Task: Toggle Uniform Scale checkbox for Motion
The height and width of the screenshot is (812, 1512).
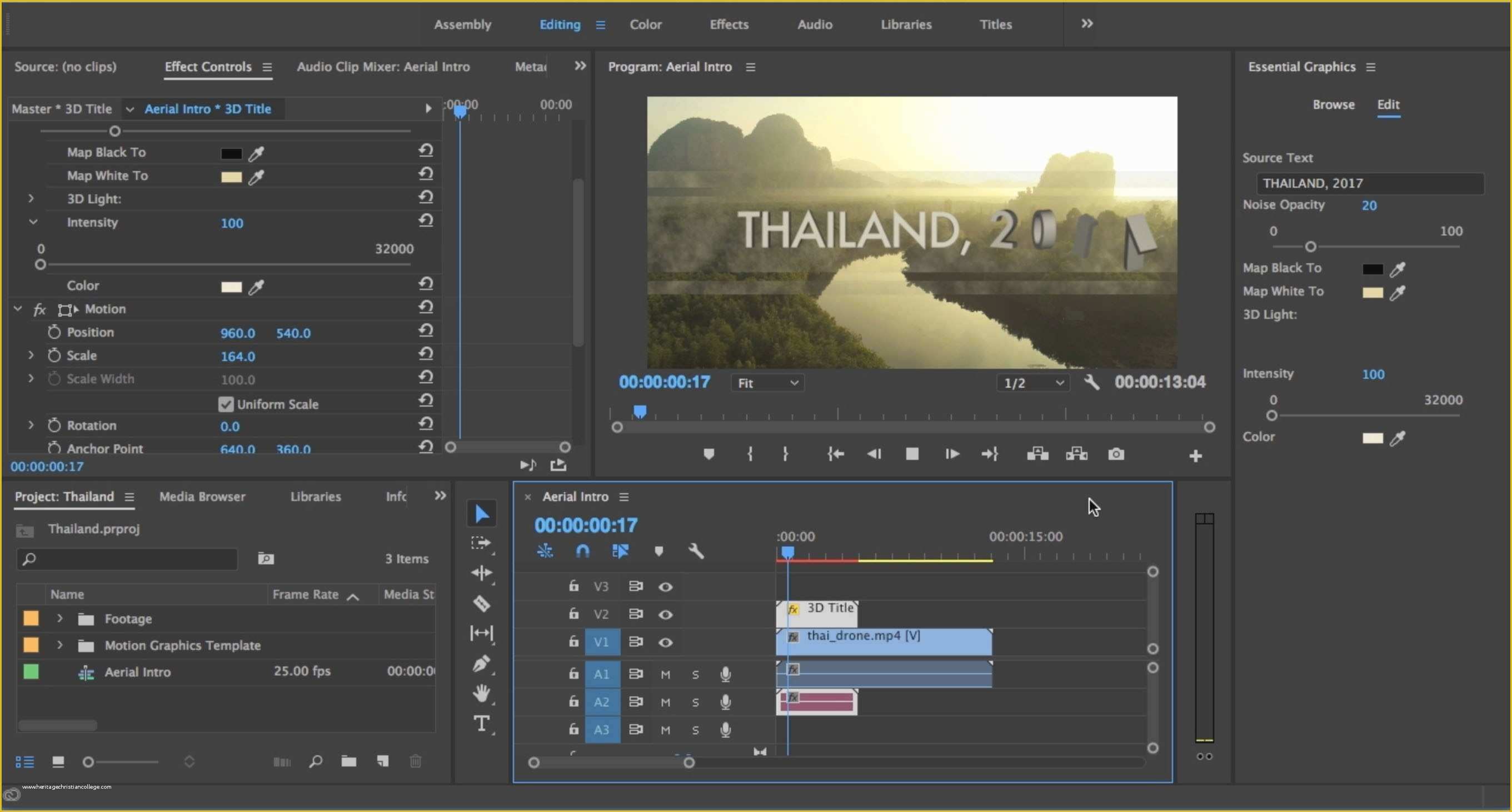Action: tap(224, 404)
